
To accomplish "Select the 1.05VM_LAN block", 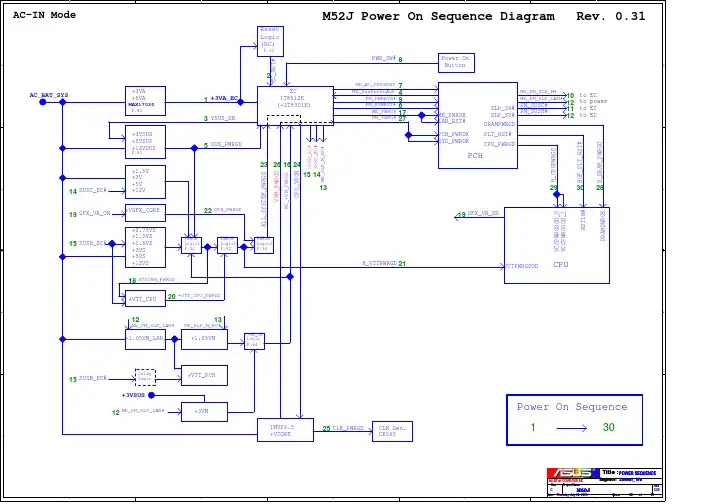I will 145,339.
